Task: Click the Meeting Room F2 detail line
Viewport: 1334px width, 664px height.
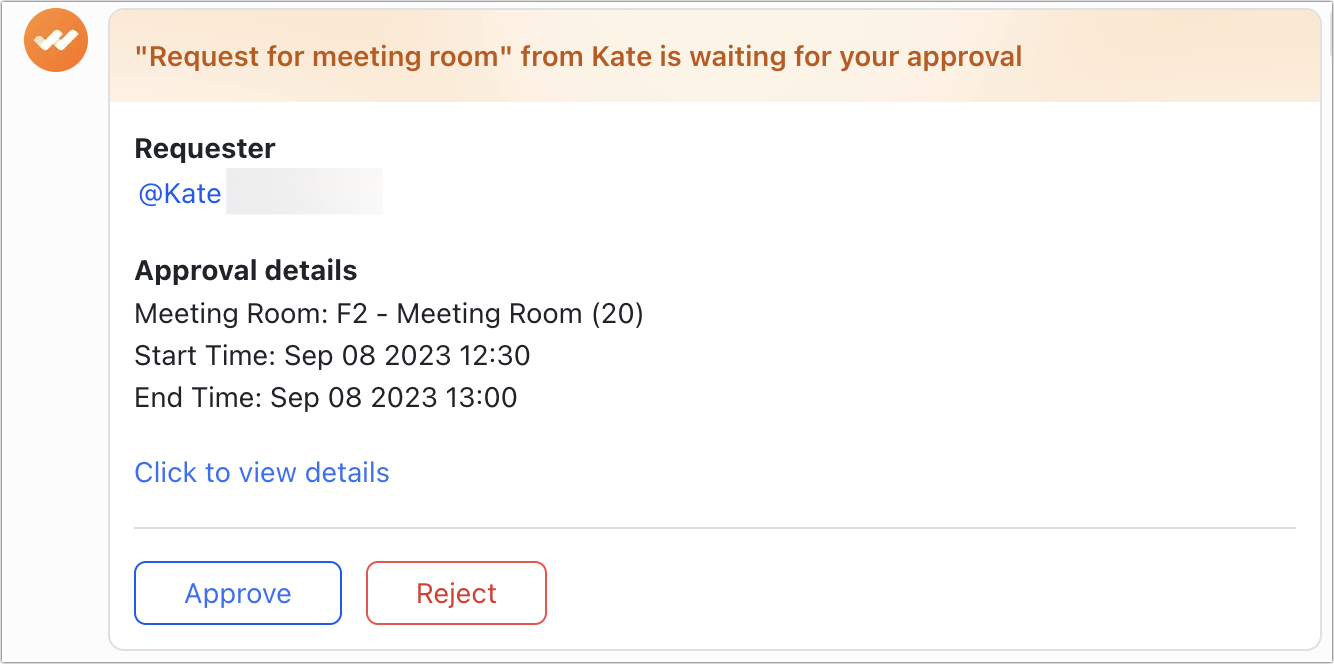Action: click(388, 313)
